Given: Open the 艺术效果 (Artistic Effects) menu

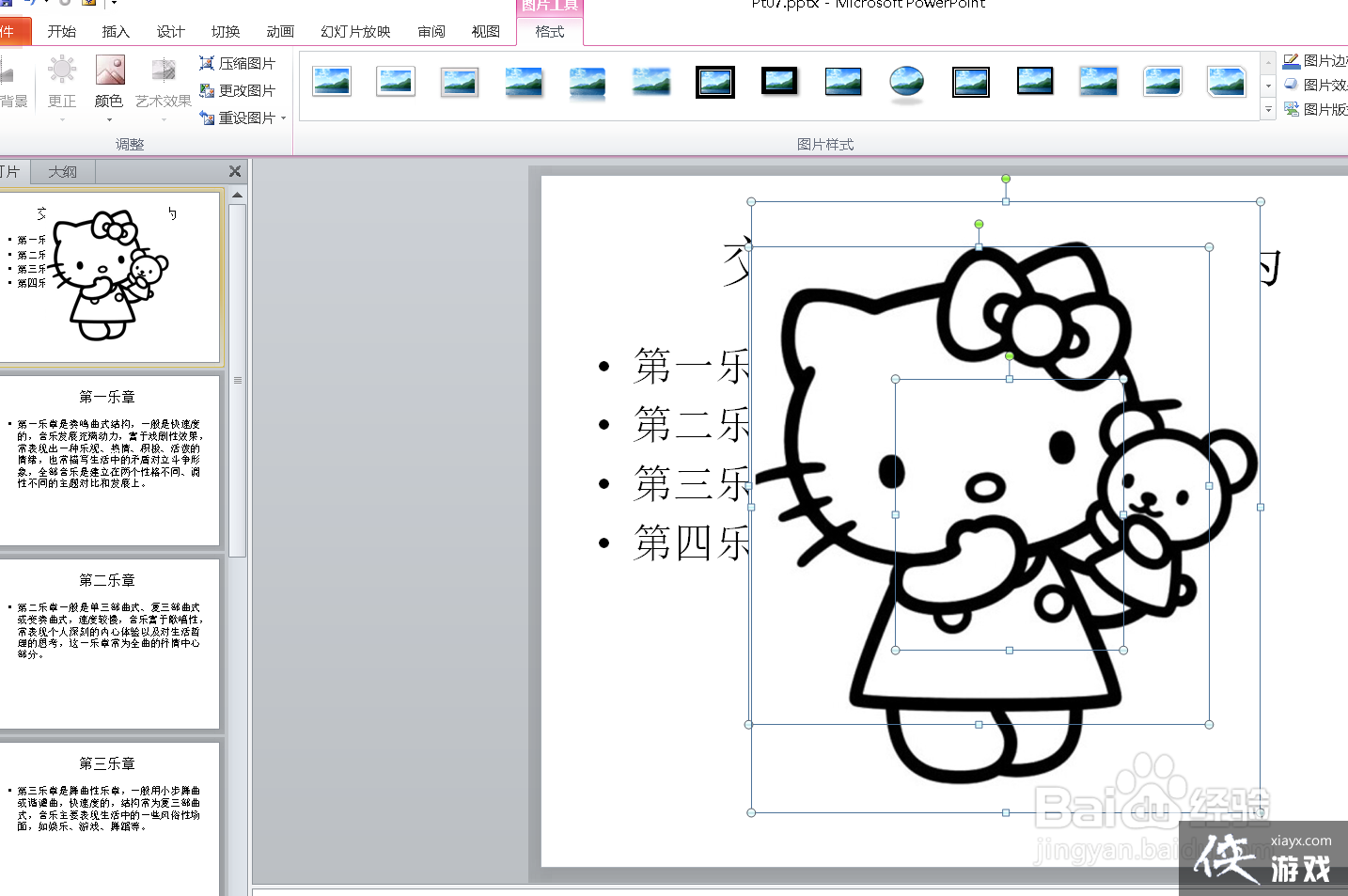Looking at the screenshot, I should (x=164, y=87).
